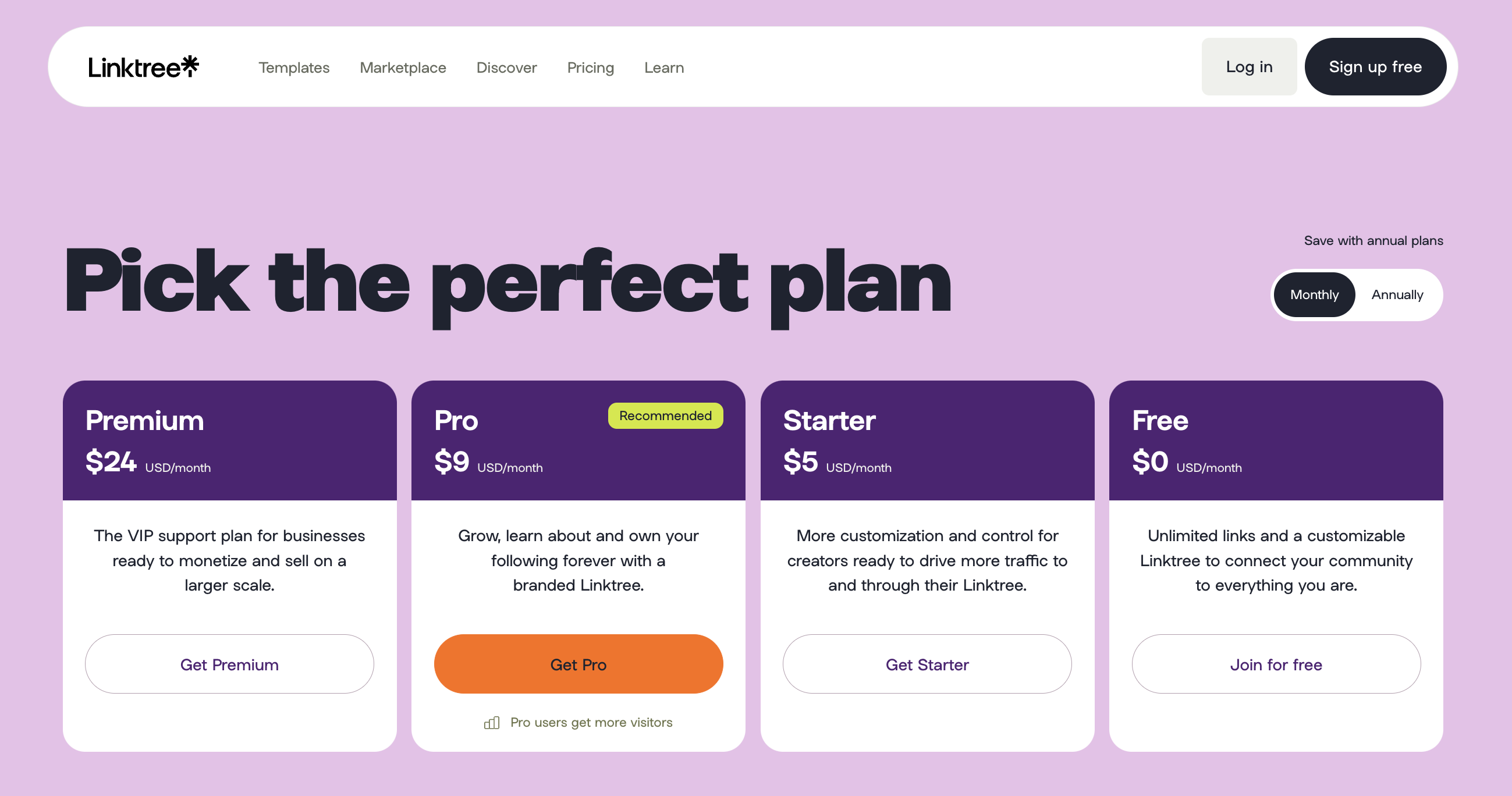Click the Pricing navigation icon
This screenshot has width=1512, height=796.
(x=591, y=67)
